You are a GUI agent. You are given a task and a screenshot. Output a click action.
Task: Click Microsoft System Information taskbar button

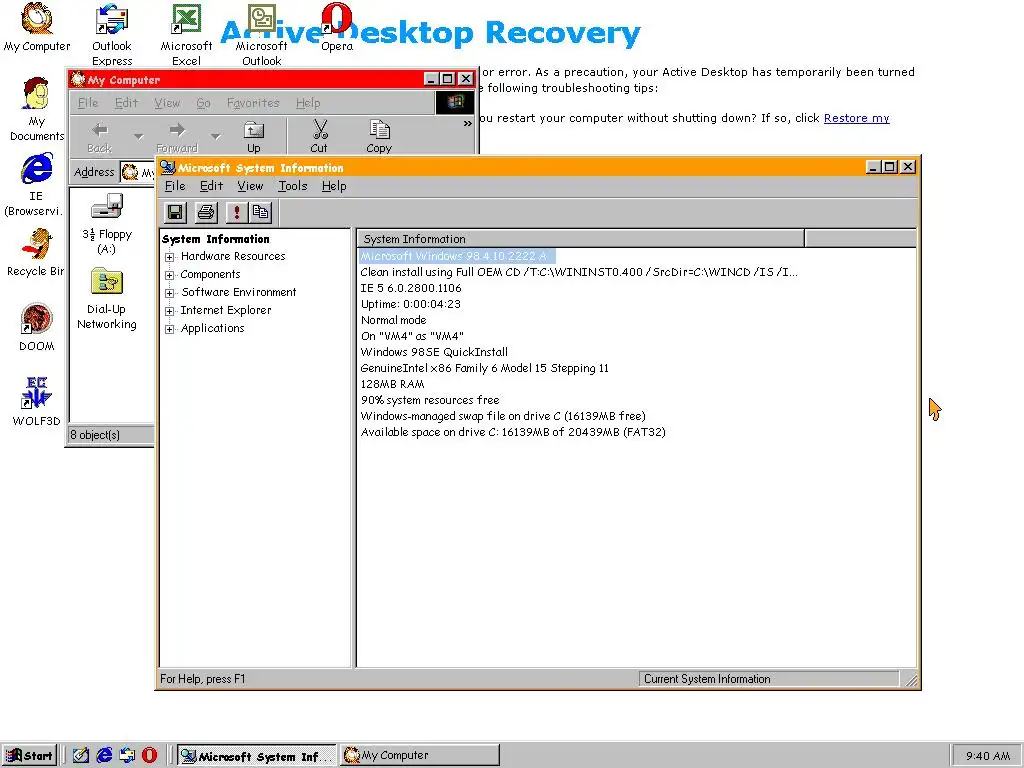click(257, 756)
